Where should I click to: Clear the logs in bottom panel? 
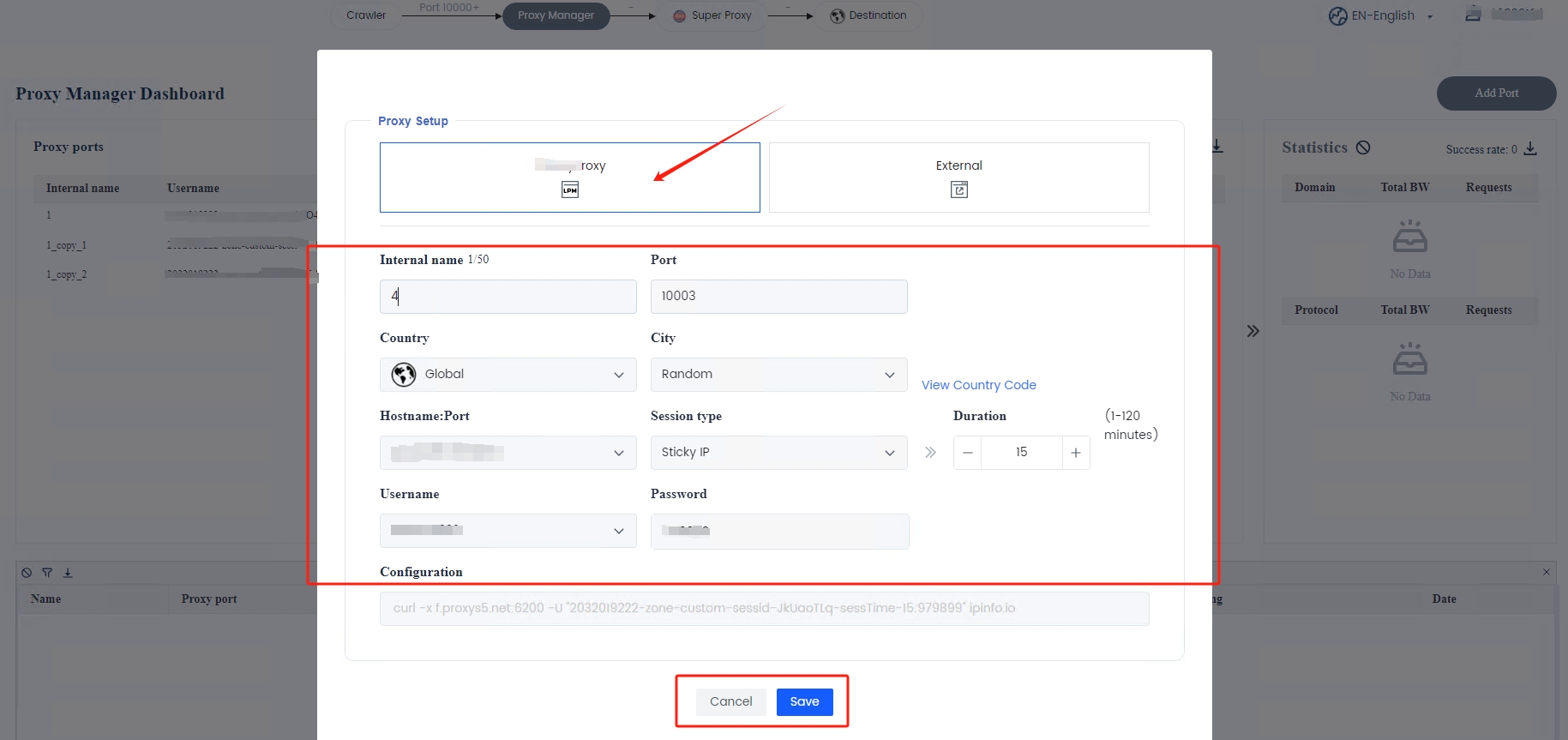27,573
